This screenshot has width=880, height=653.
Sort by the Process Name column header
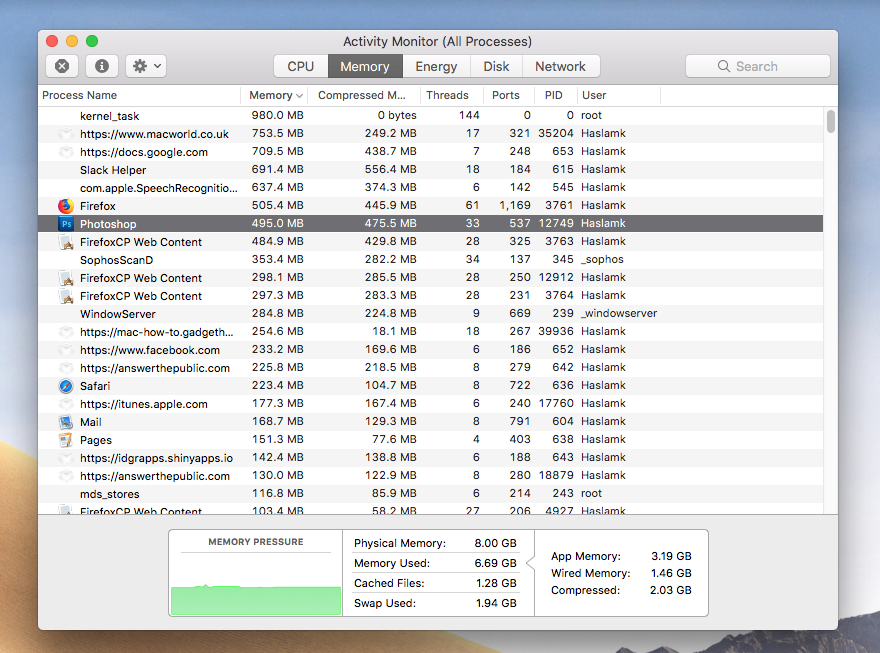tap(139, 95)
